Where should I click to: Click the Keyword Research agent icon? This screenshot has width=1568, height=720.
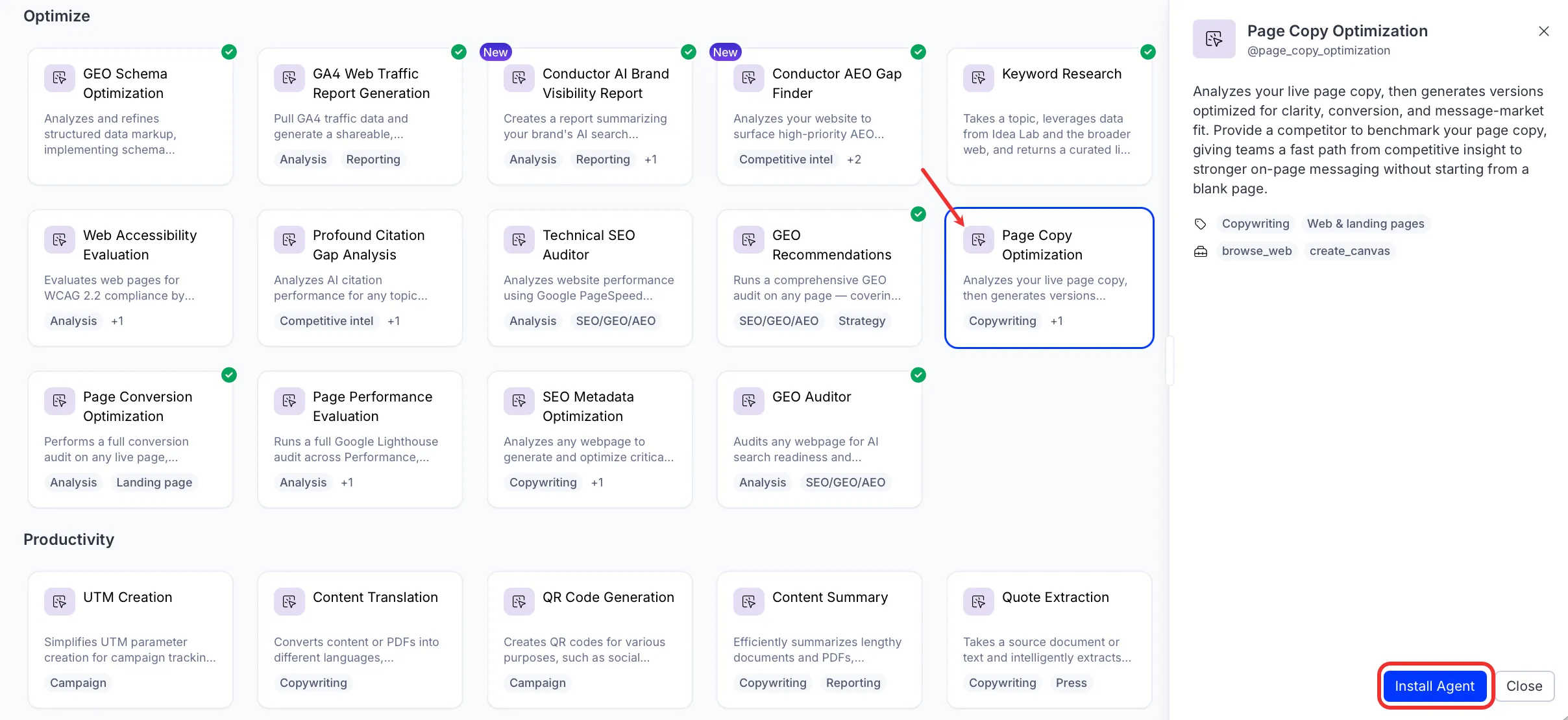pyautogui.click(x=978, y=78)
